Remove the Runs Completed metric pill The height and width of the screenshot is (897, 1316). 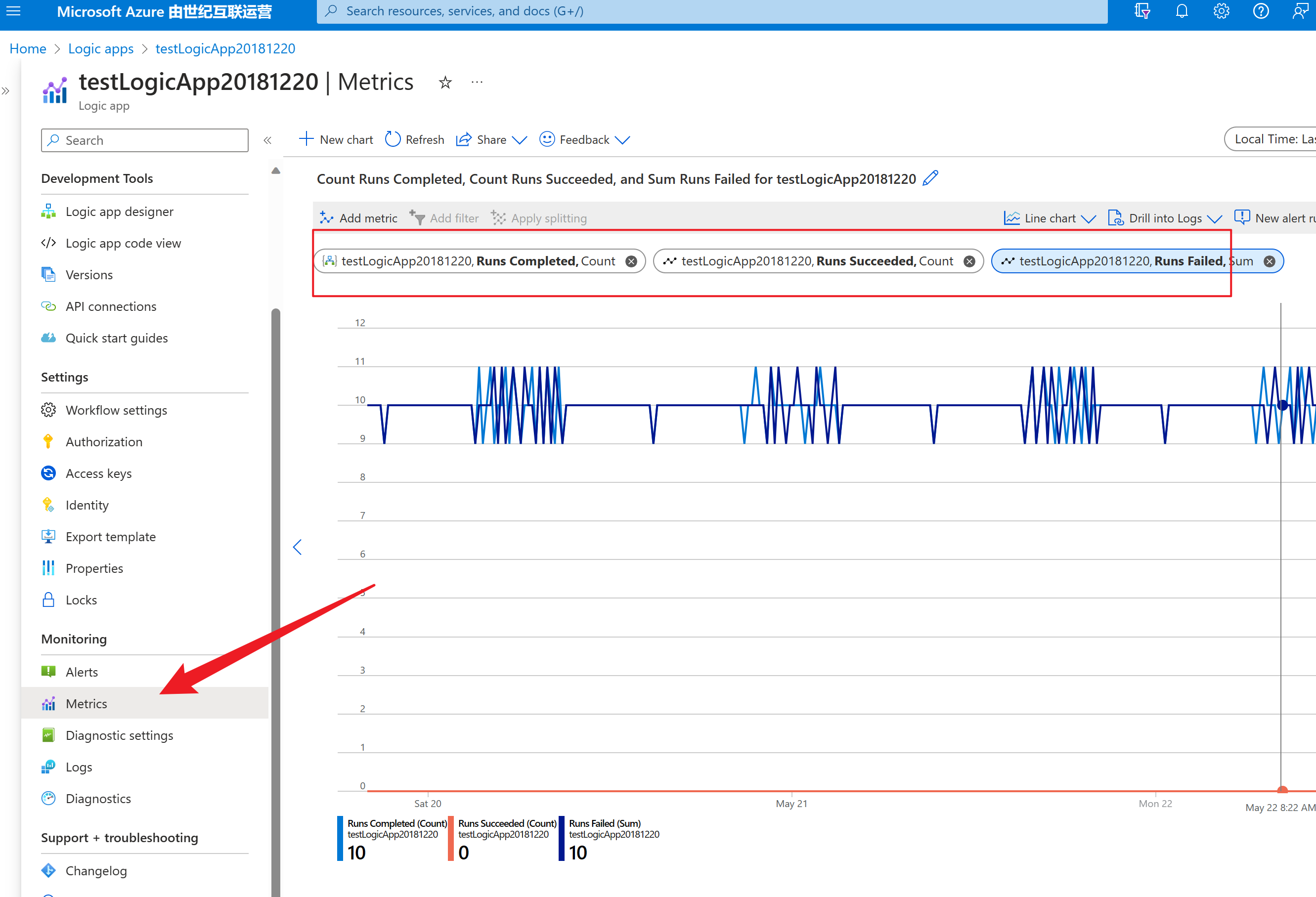click(631, 261)
